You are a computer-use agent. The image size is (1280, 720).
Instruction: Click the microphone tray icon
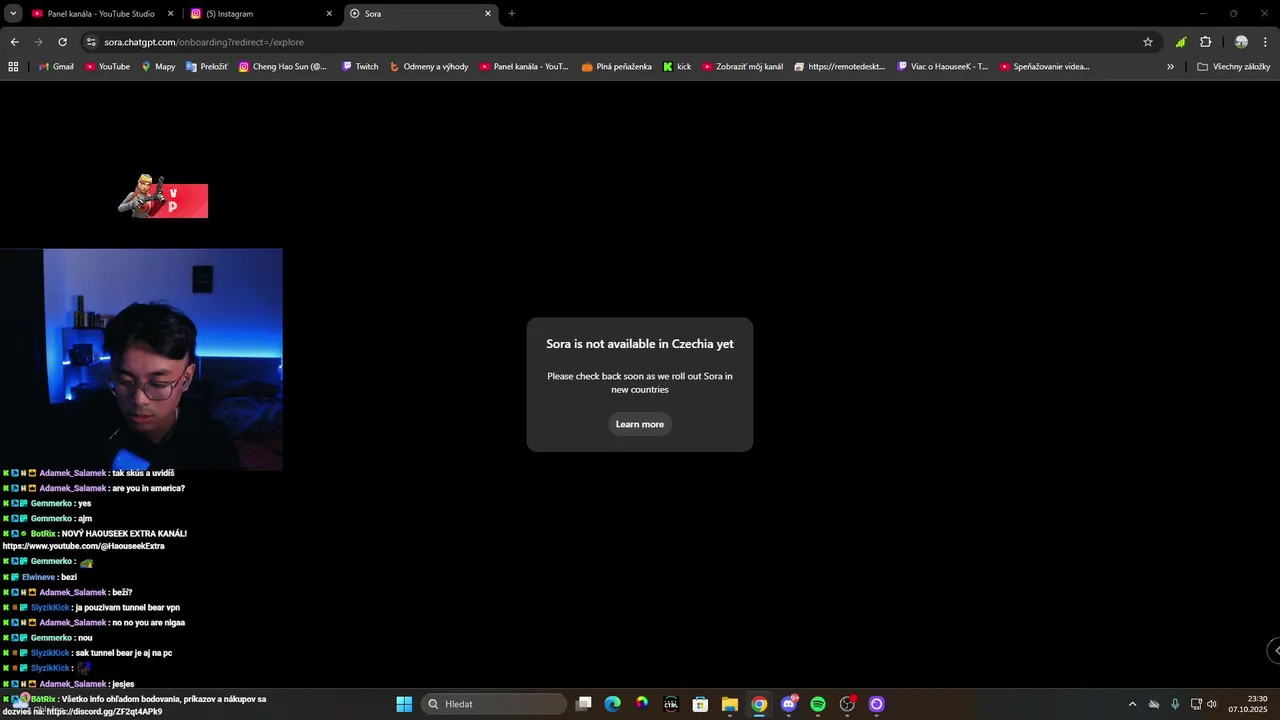(x=1175, y=704)
